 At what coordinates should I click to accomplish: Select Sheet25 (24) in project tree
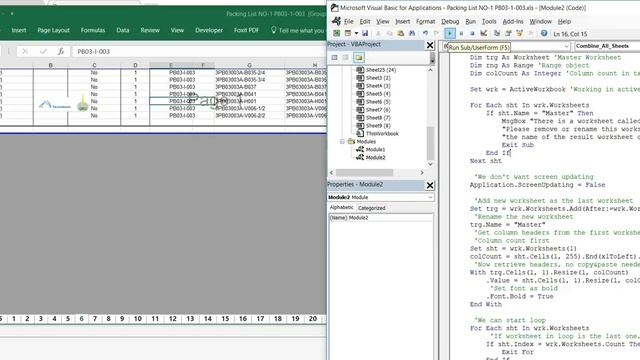pos(380,70)
